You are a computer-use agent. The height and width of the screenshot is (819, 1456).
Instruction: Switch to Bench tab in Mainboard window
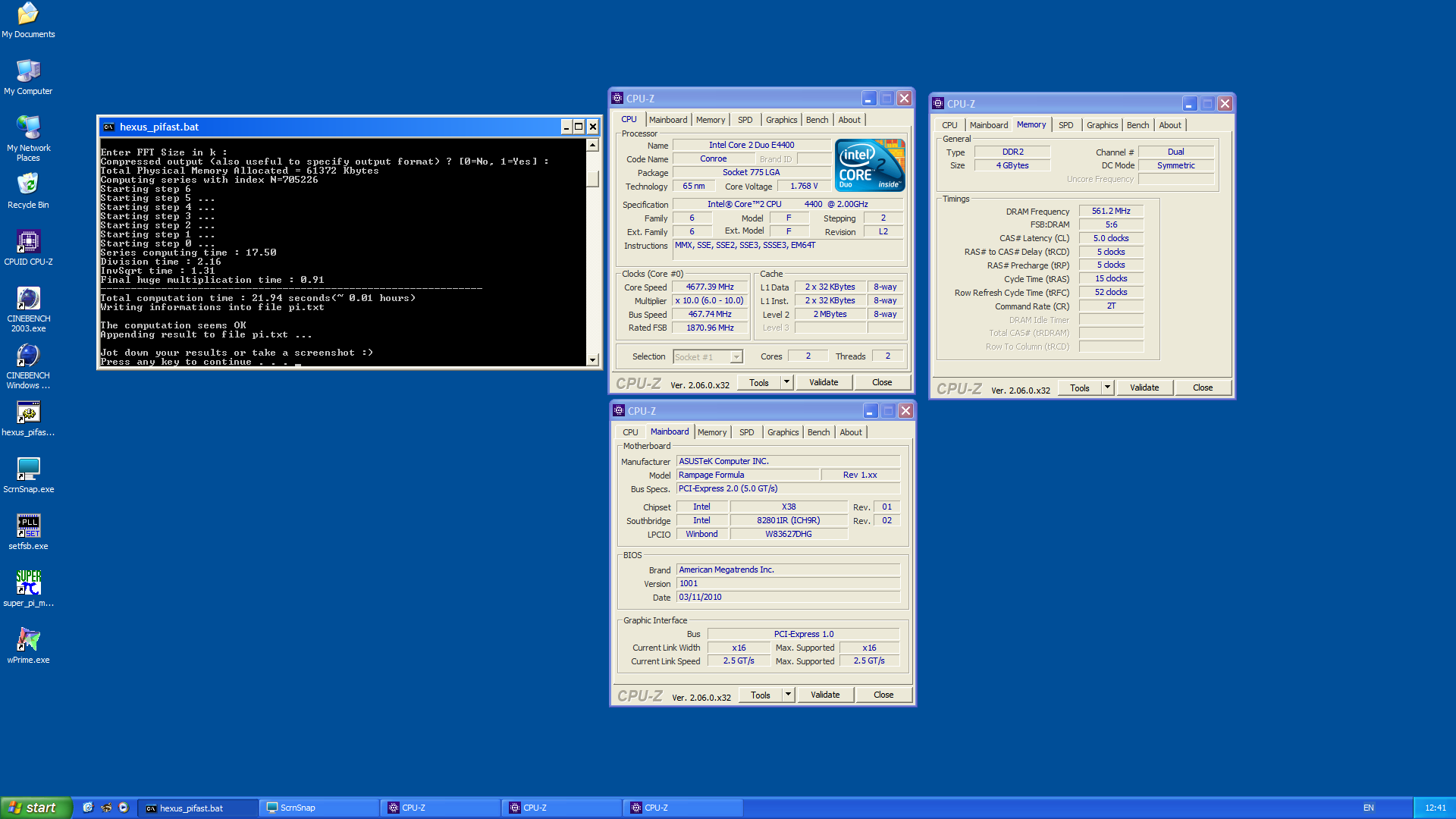click(818, 432)
